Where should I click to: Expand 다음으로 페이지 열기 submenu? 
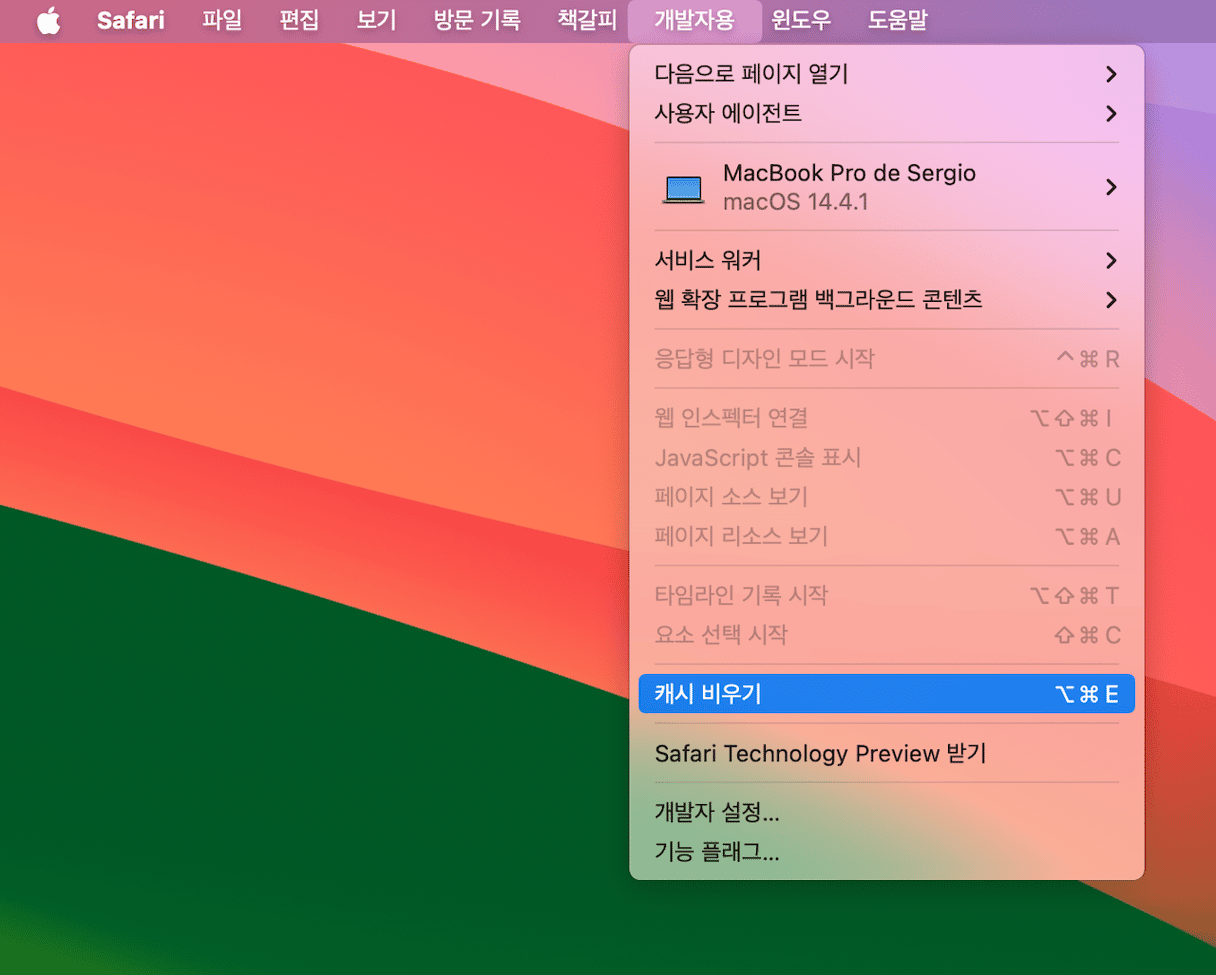coord(886,74)
